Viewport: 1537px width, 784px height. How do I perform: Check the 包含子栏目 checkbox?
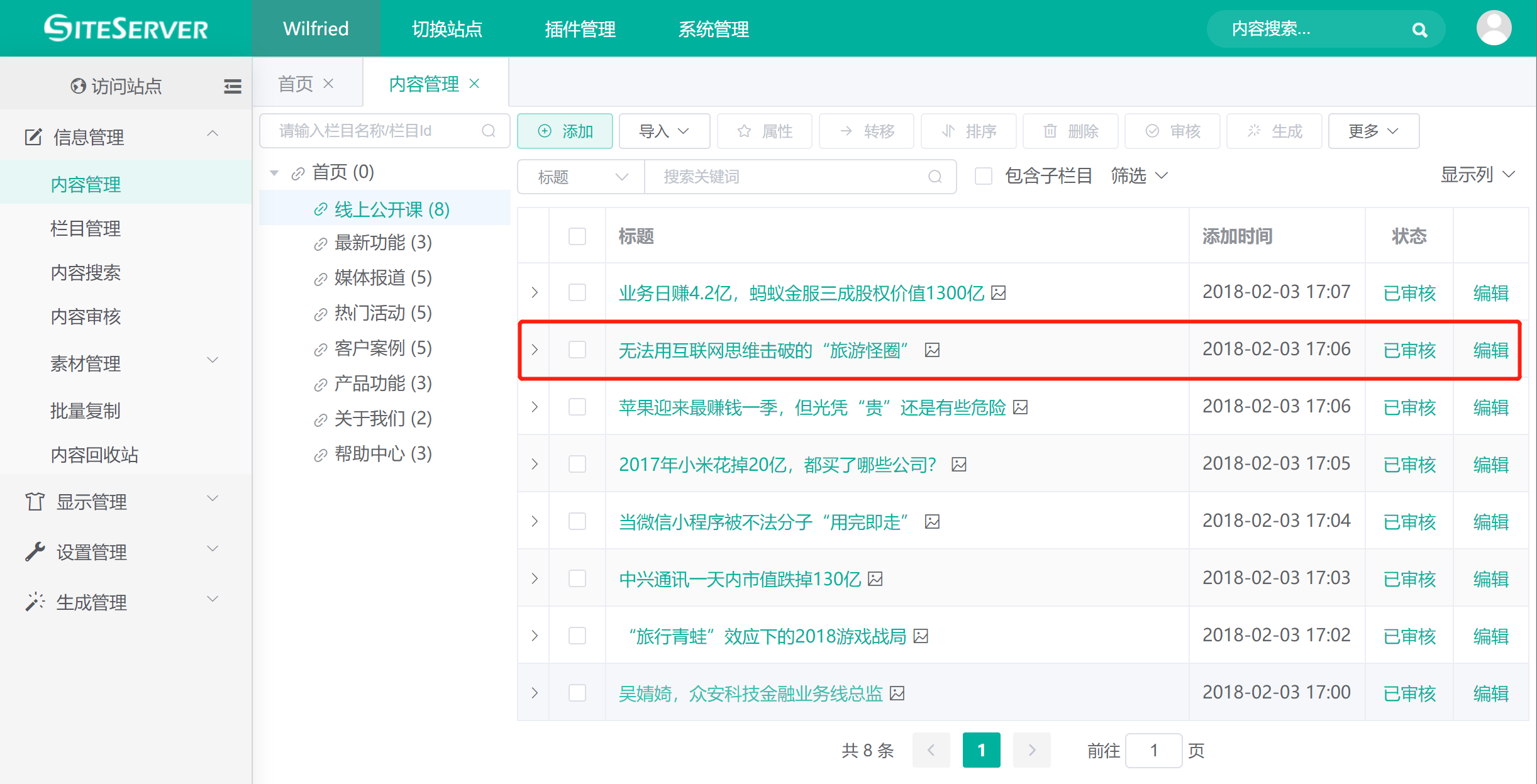(x=983, y=176)
